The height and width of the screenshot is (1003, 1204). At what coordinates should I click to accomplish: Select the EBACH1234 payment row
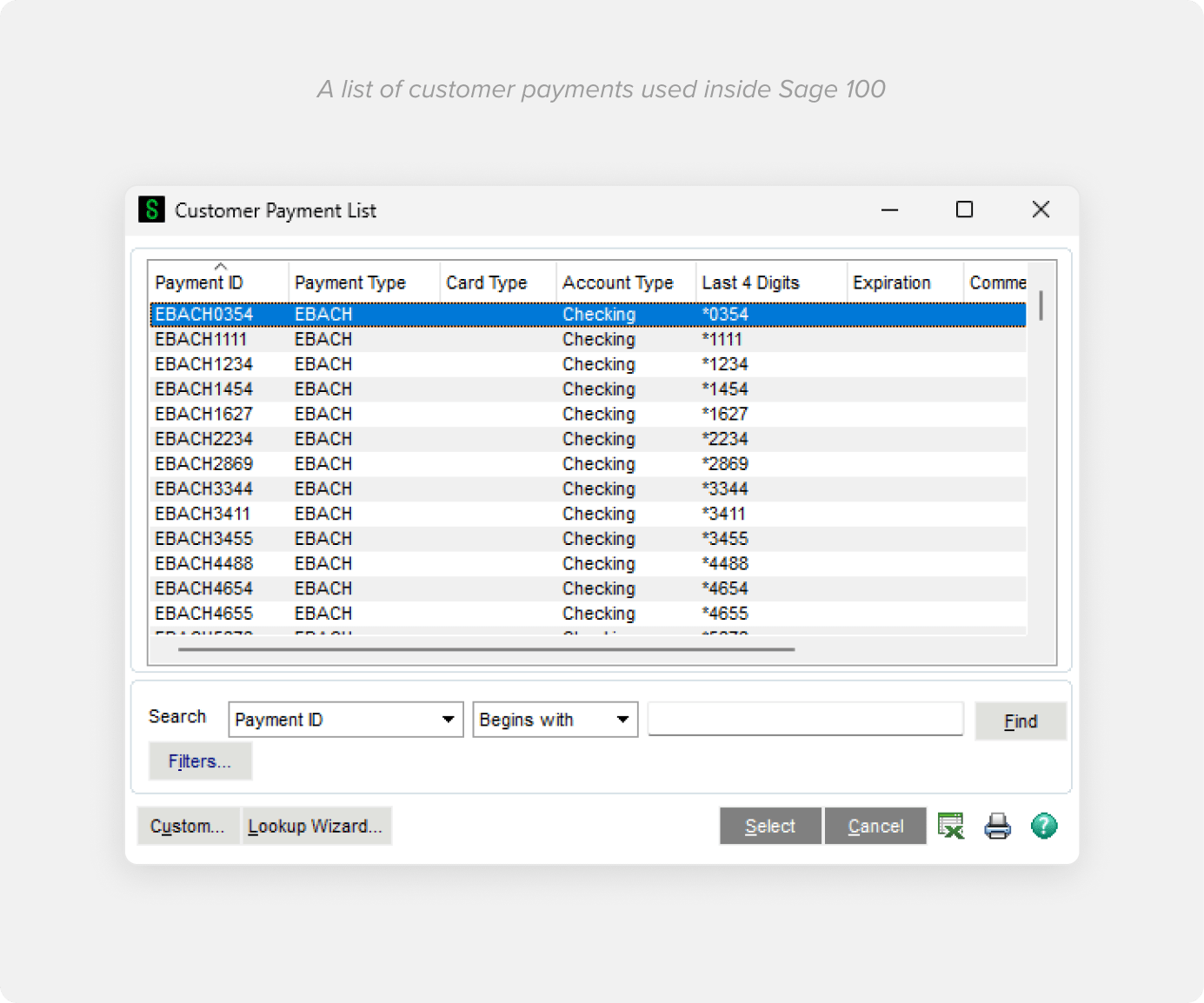(x=348, y=364)
